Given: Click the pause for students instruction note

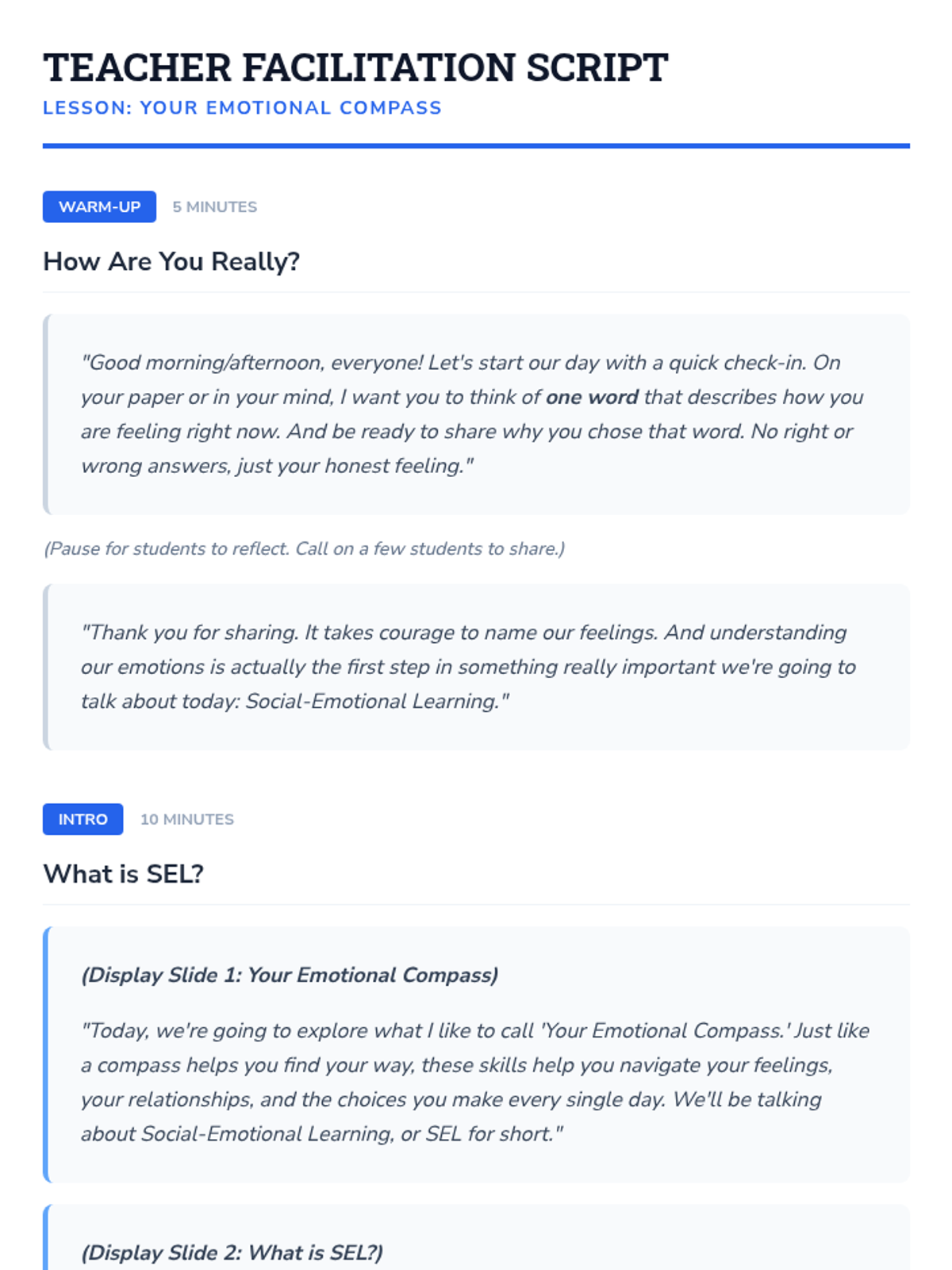Looking at the screenshot, I should click(304, 548).
